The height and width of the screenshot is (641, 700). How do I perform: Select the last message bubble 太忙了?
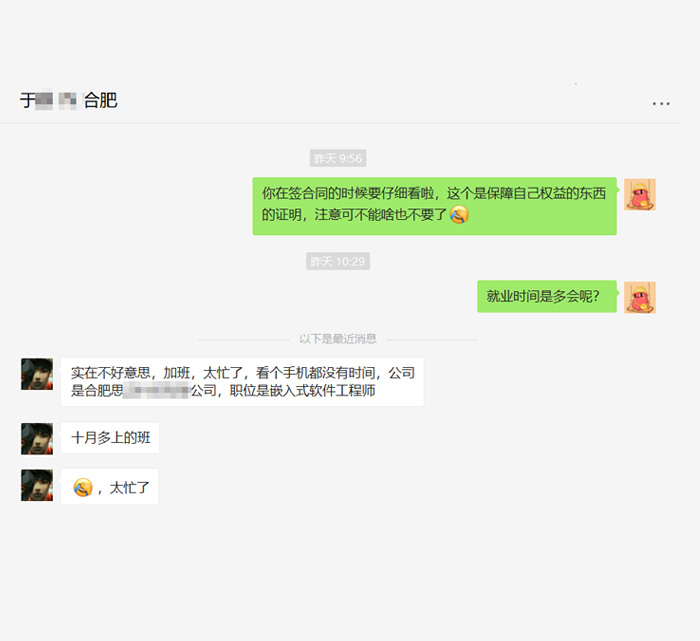click(x=109, y=487)
